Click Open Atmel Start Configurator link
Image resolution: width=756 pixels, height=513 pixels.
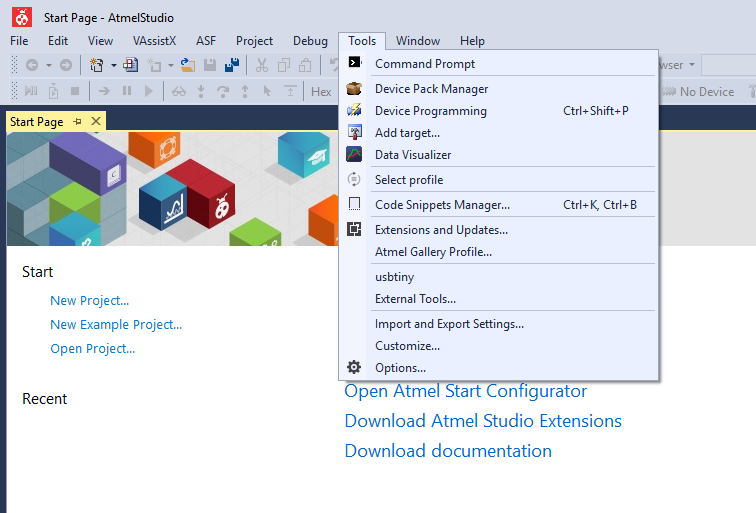465,391
